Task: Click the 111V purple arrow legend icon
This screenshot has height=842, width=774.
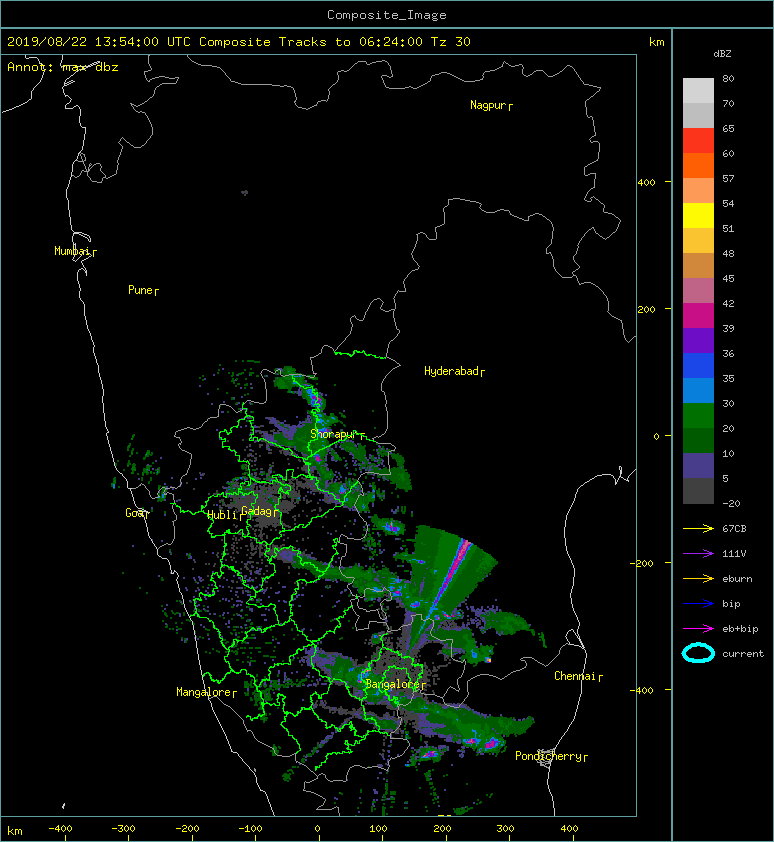Action: (698, 554)
